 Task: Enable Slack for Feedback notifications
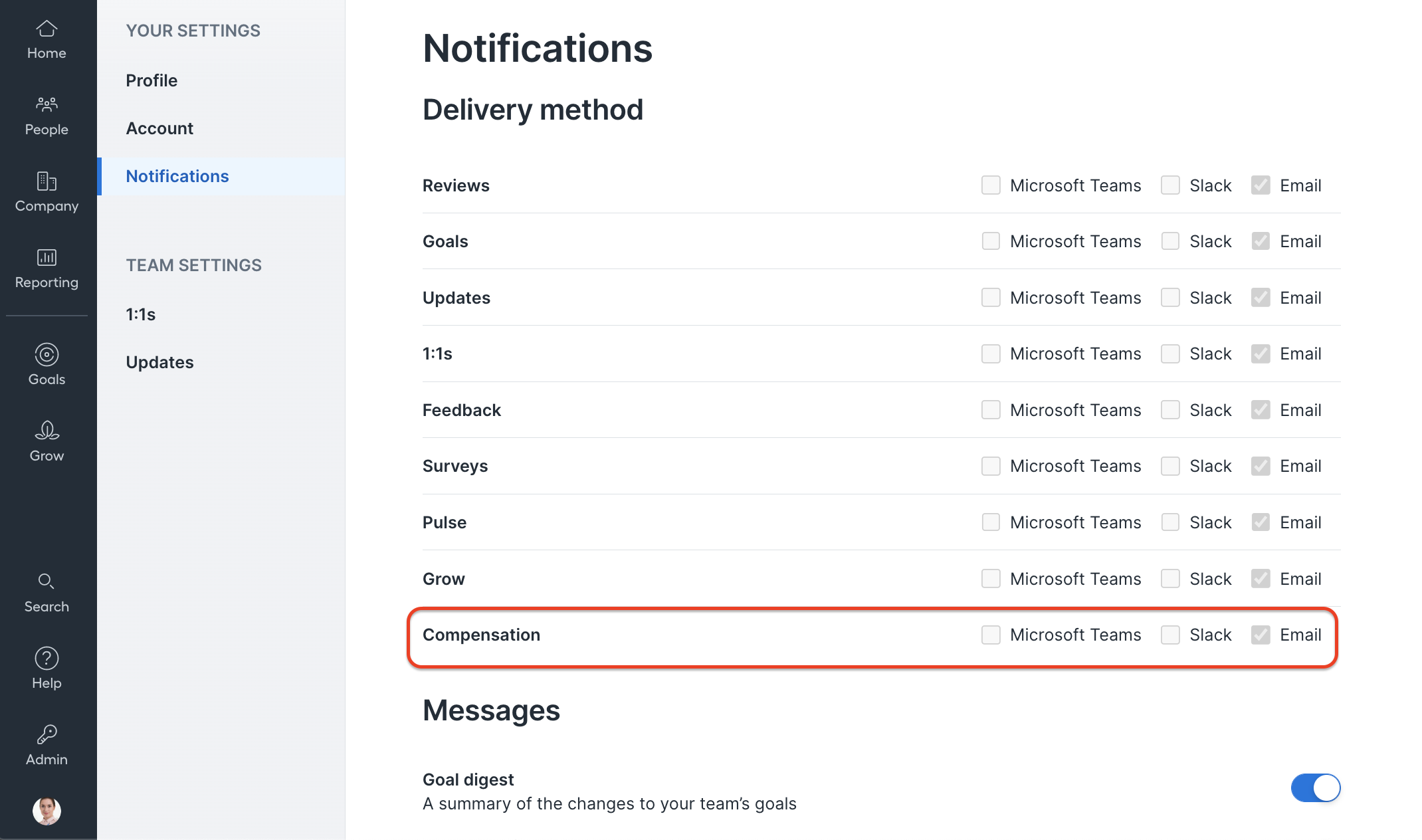coord(1169,410)
